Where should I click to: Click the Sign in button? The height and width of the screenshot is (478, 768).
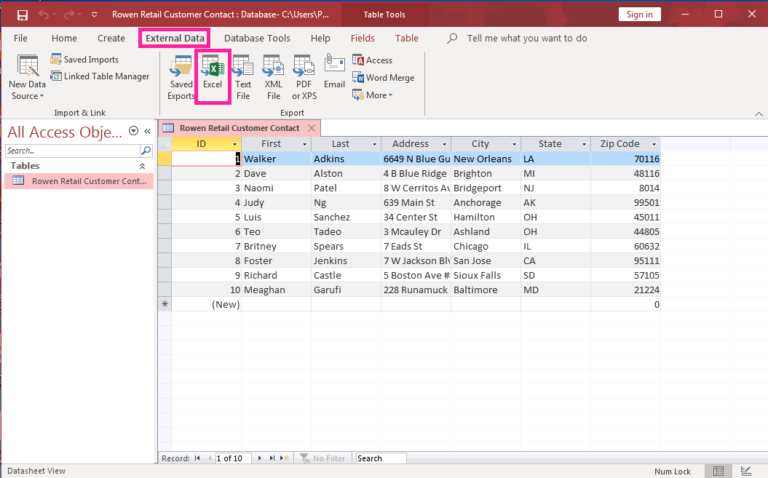(637, 14)
